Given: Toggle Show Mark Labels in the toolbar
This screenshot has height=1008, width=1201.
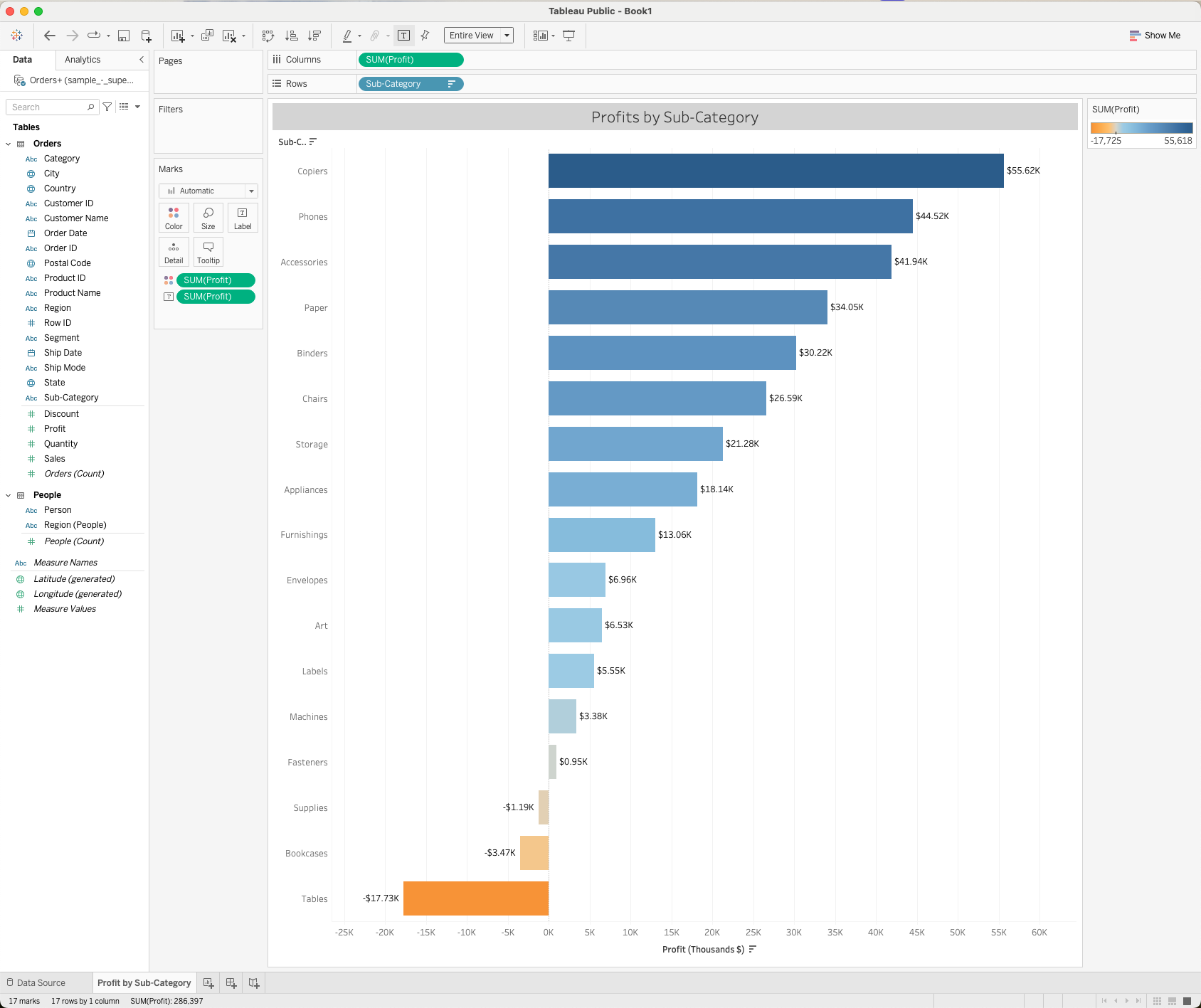Looking at the screenshot, I should pyautogui.click(x=403, y=36).
